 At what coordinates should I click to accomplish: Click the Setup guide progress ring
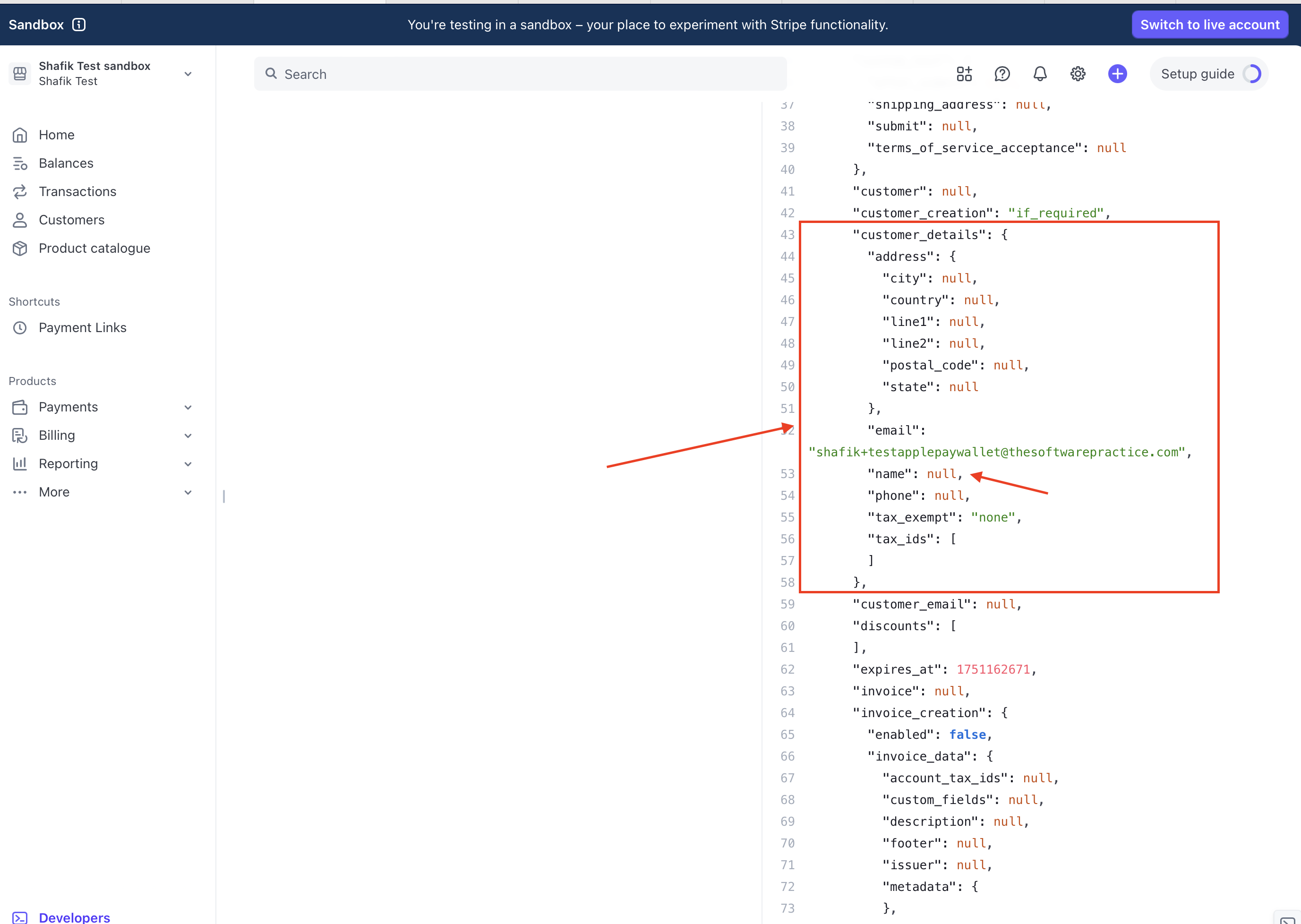point(1251,74)
